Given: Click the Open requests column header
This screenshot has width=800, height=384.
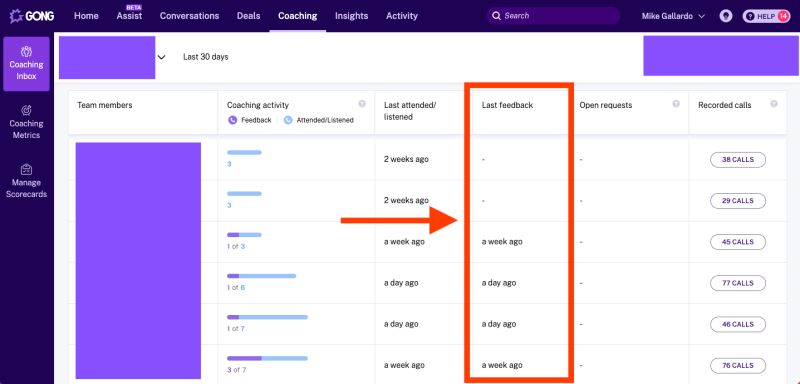Looking at the screenshot, I should pyautogui.click(x=606, y=105).
